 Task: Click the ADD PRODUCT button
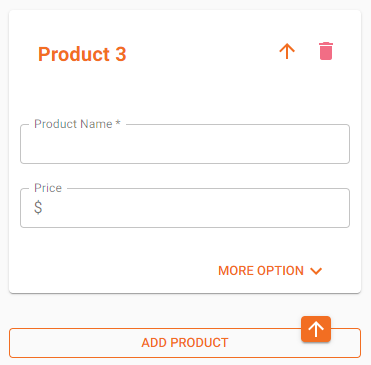[185, 343]
